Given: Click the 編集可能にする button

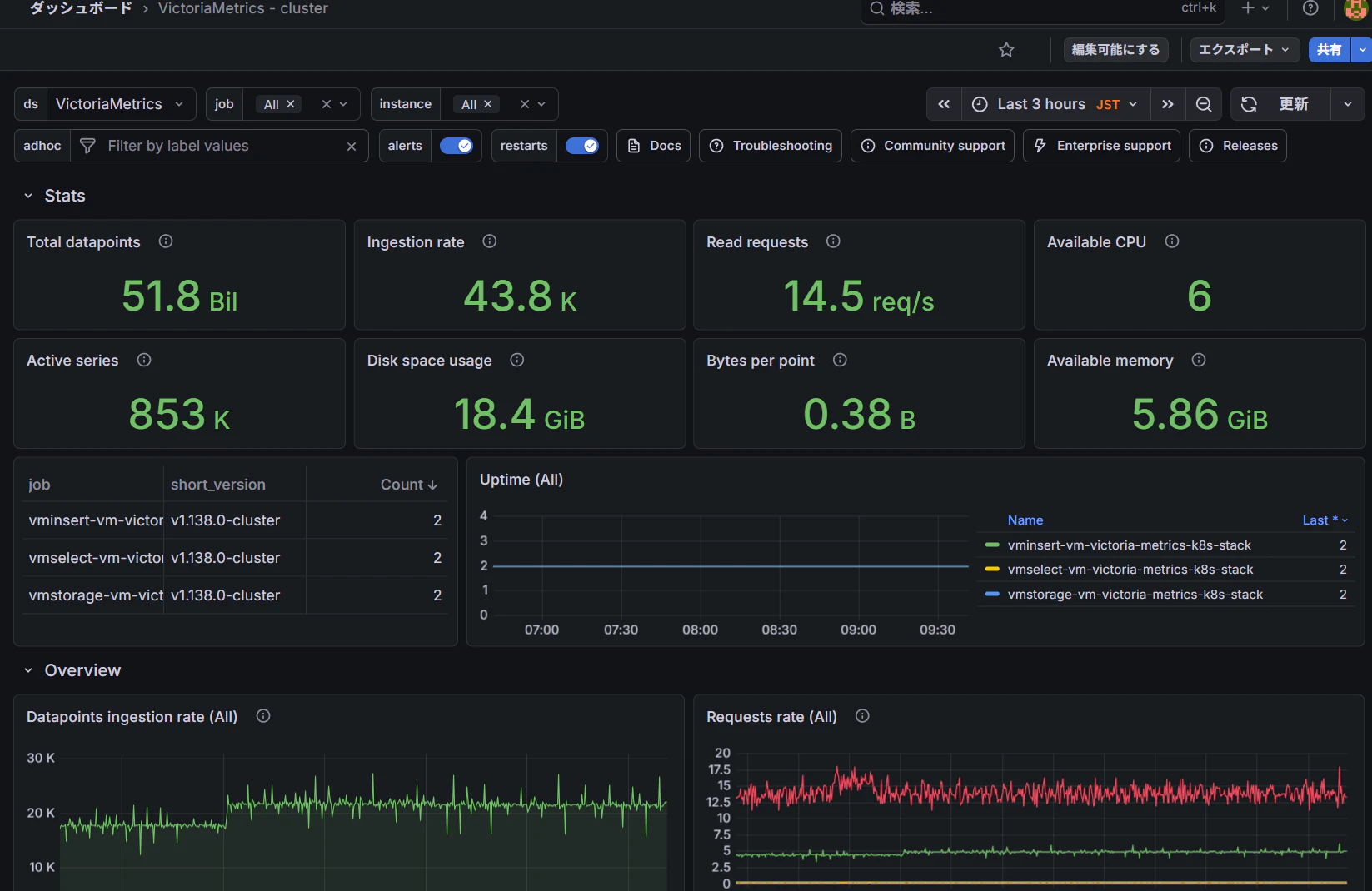Looking at the screenshot, I should point(1115,50).
